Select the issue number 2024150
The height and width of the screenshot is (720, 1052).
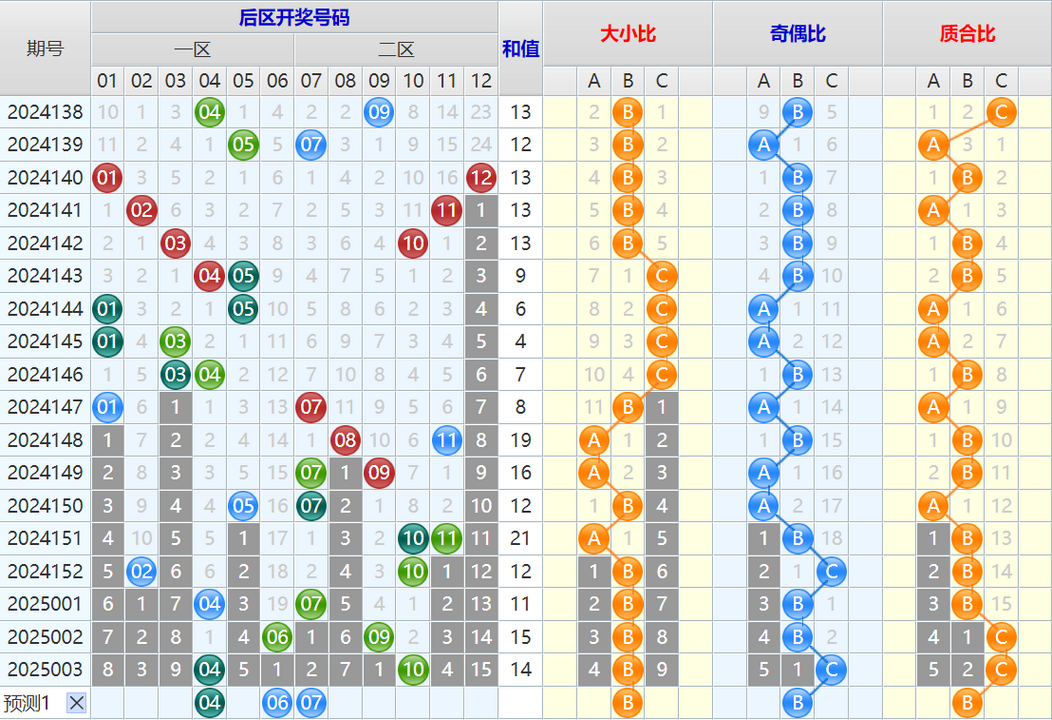(45, 506)
